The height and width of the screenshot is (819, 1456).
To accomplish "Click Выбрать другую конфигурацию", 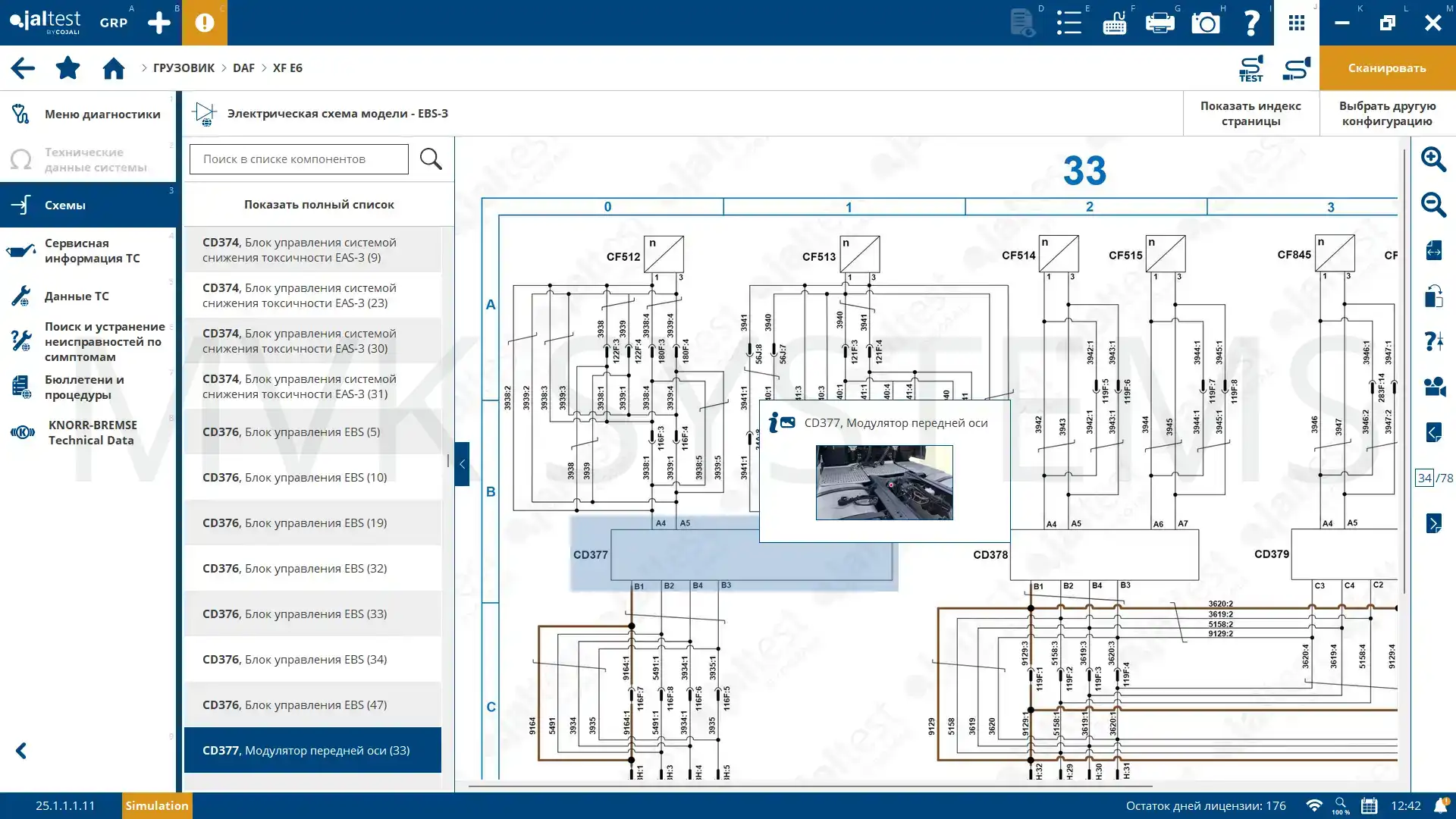I will point(1387,114).
